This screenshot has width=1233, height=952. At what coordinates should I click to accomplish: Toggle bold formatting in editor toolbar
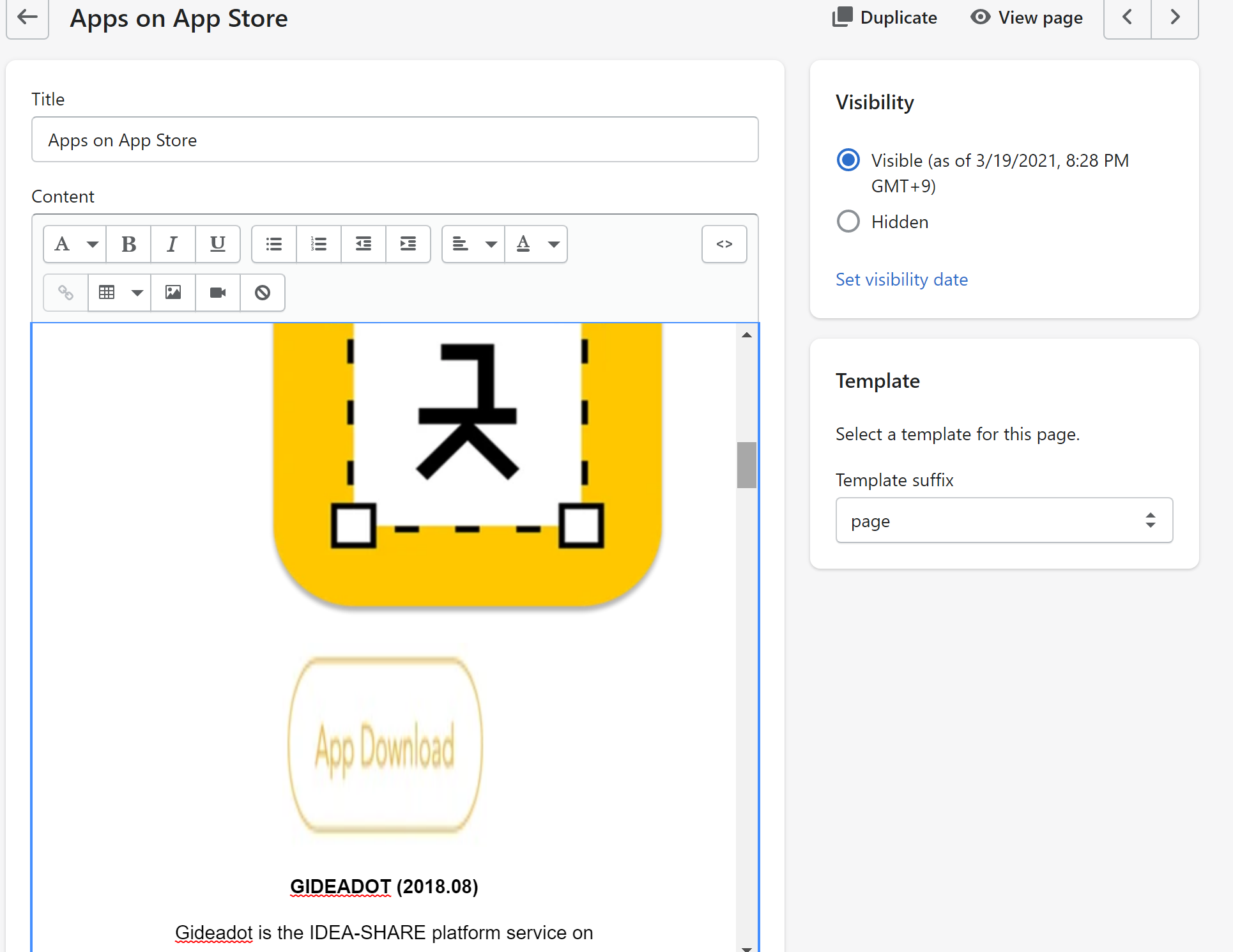tap(128, 244)
